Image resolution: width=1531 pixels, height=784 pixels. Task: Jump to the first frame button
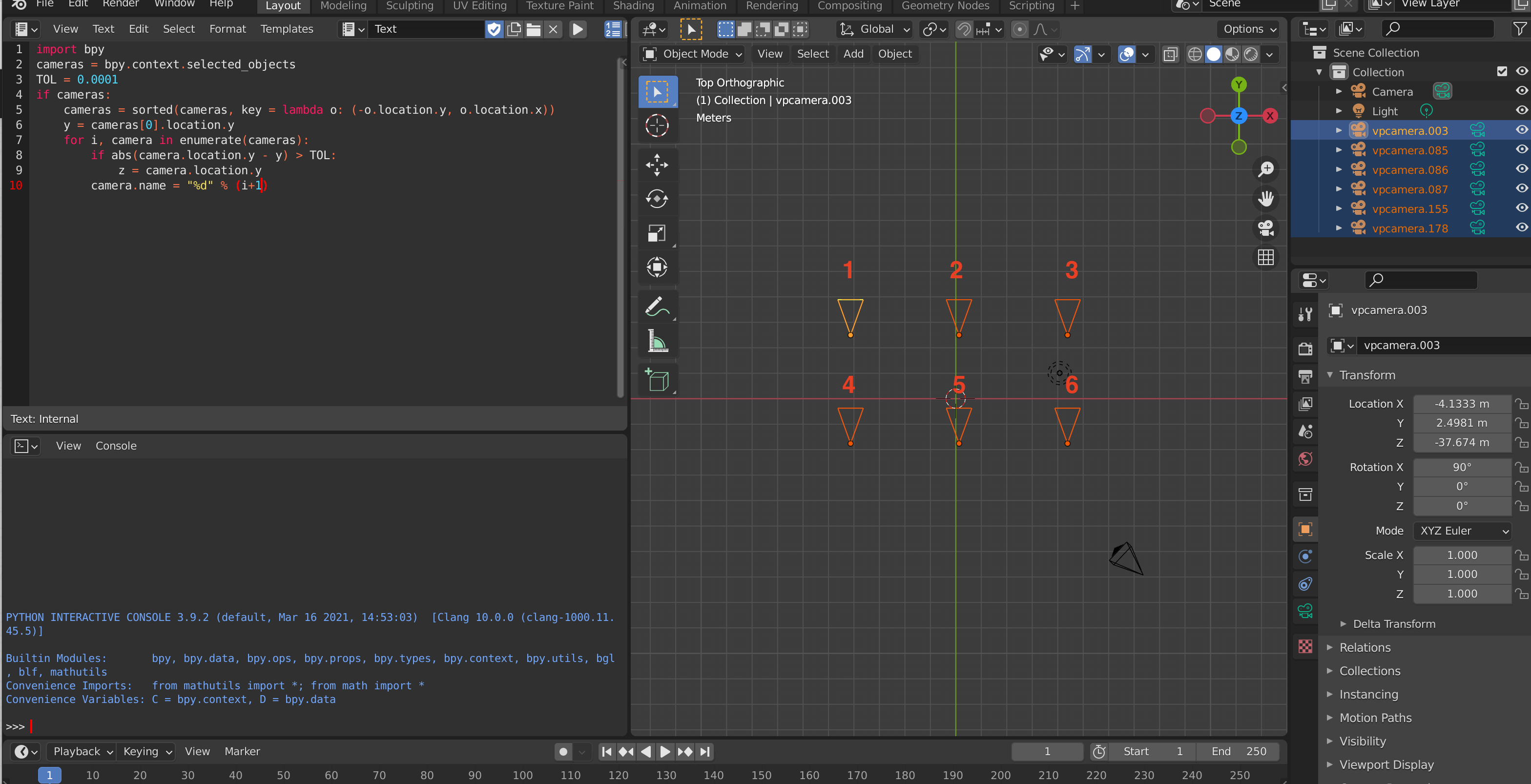[606, 752]
